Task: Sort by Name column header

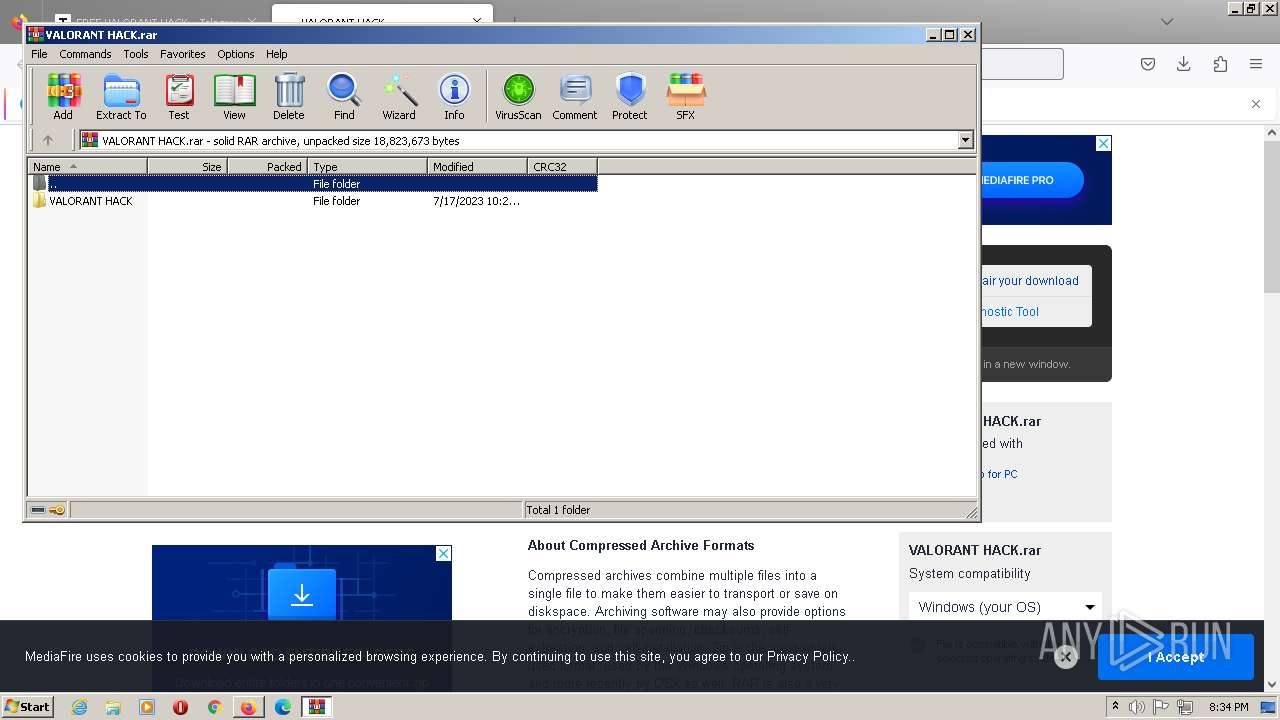Action: pyautogui.click(x=87, y=167)
